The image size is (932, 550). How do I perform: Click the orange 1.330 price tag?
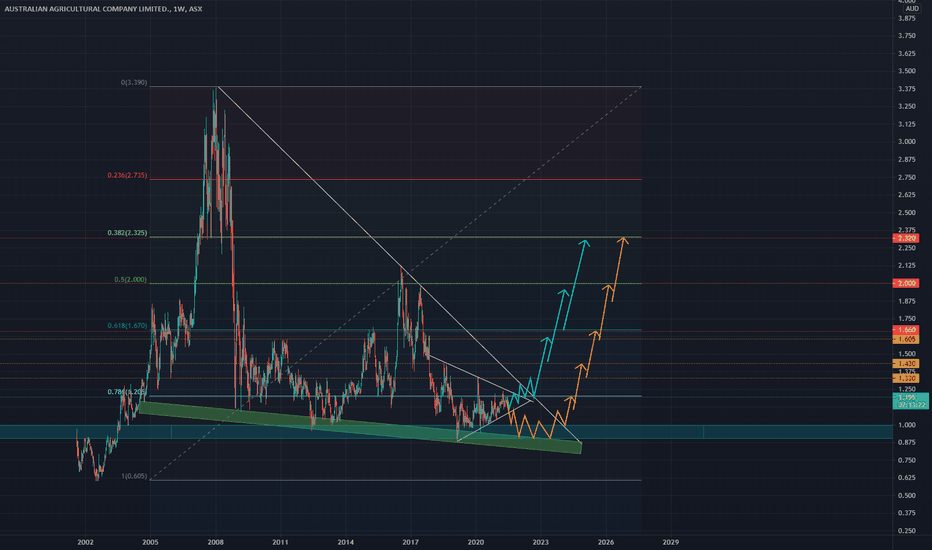point(906,378)
